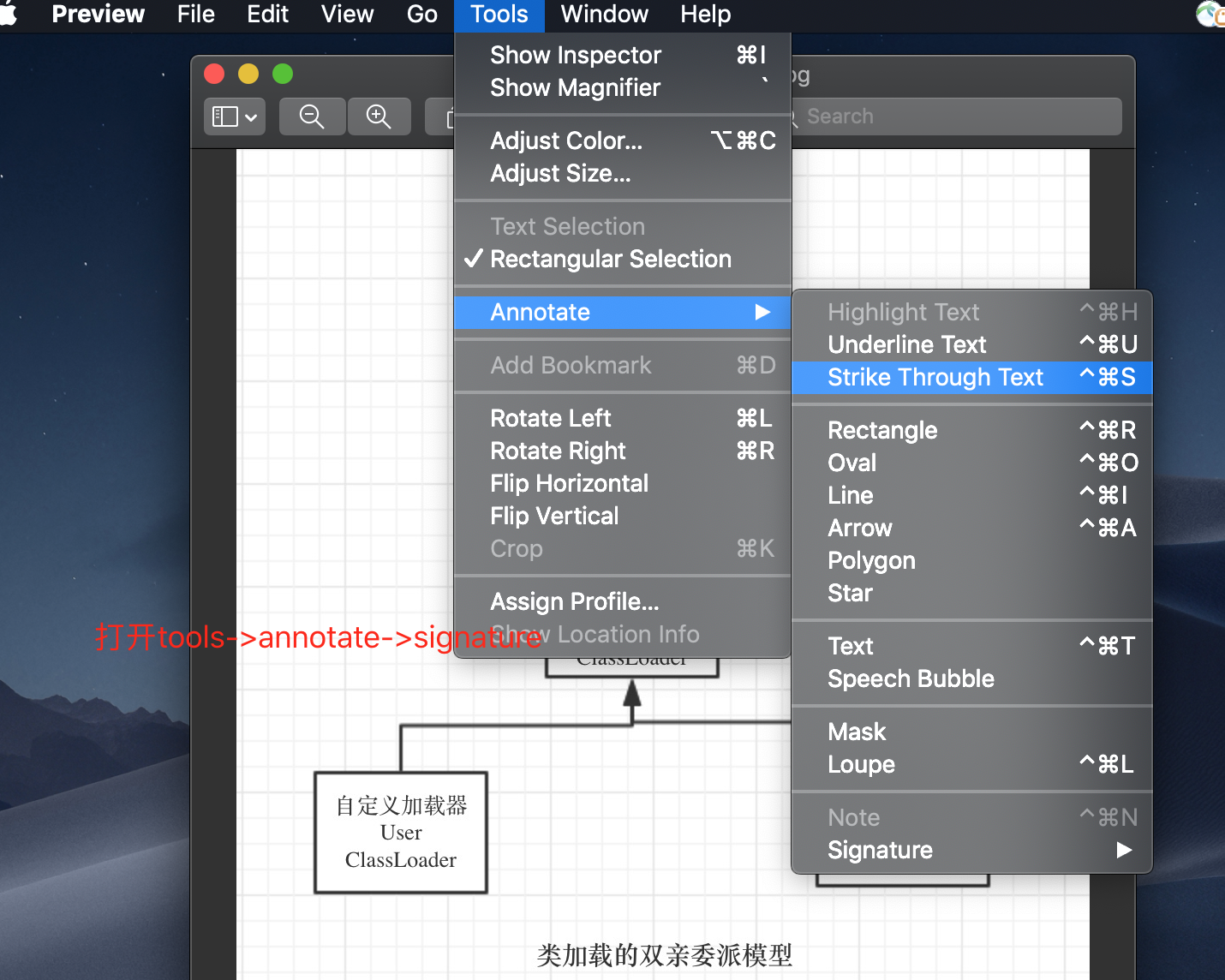
Task: Open the Apple menu icon
Action: 9,14
